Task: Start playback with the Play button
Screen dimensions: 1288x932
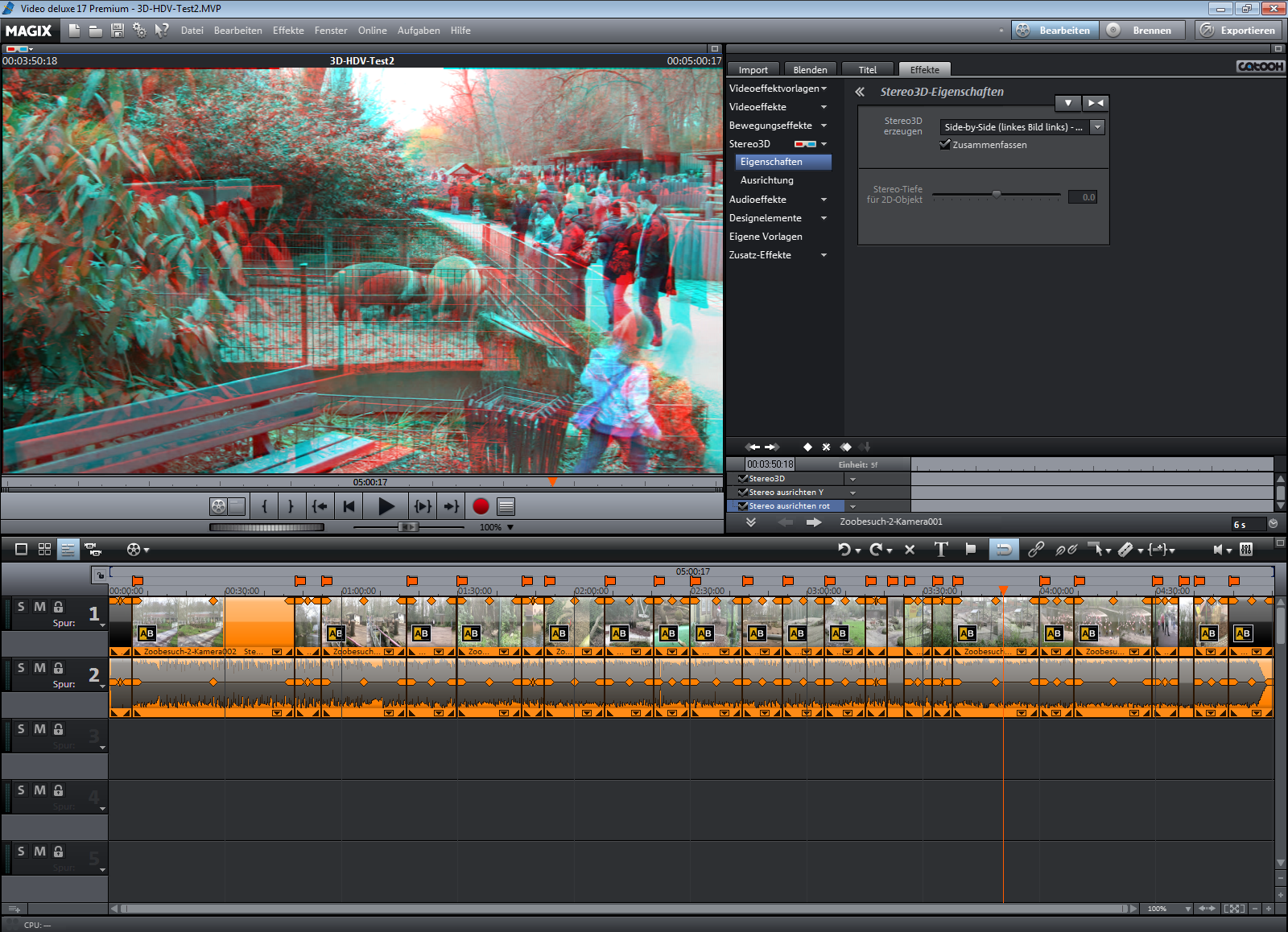Action: pyautogui.click(x=386, y=506)
